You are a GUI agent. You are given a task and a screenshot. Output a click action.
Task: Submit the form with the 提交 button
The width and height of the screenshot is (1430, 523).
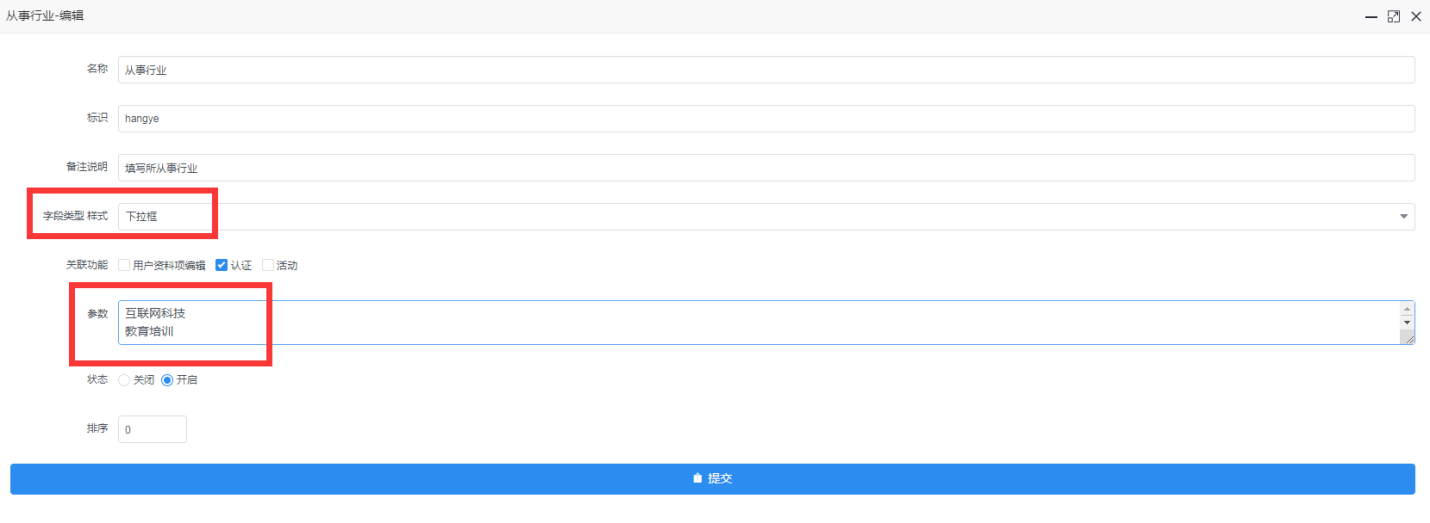[712, 479]
